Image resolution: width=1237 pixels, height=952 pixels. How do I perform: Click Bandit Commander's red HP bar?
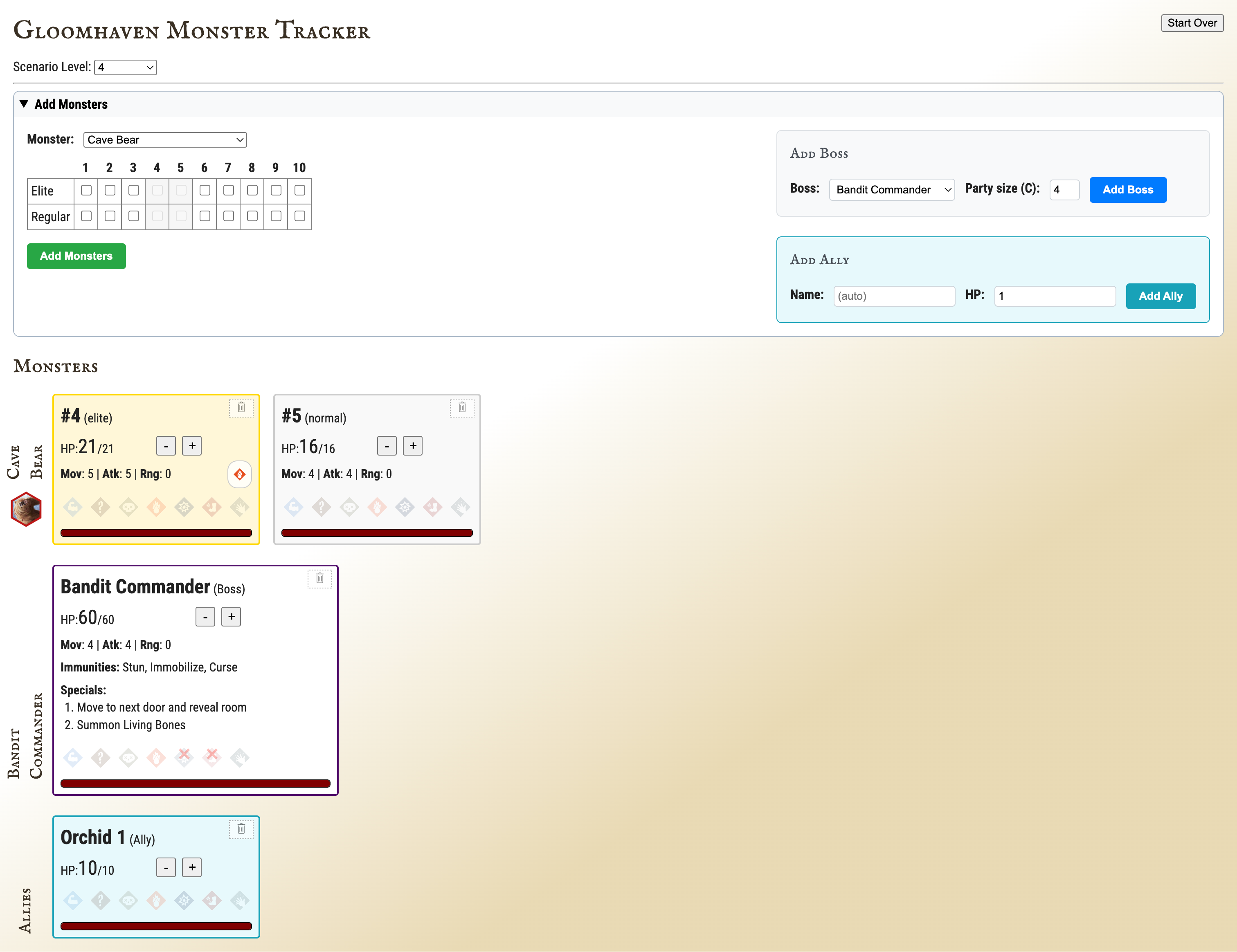point(196,783)
